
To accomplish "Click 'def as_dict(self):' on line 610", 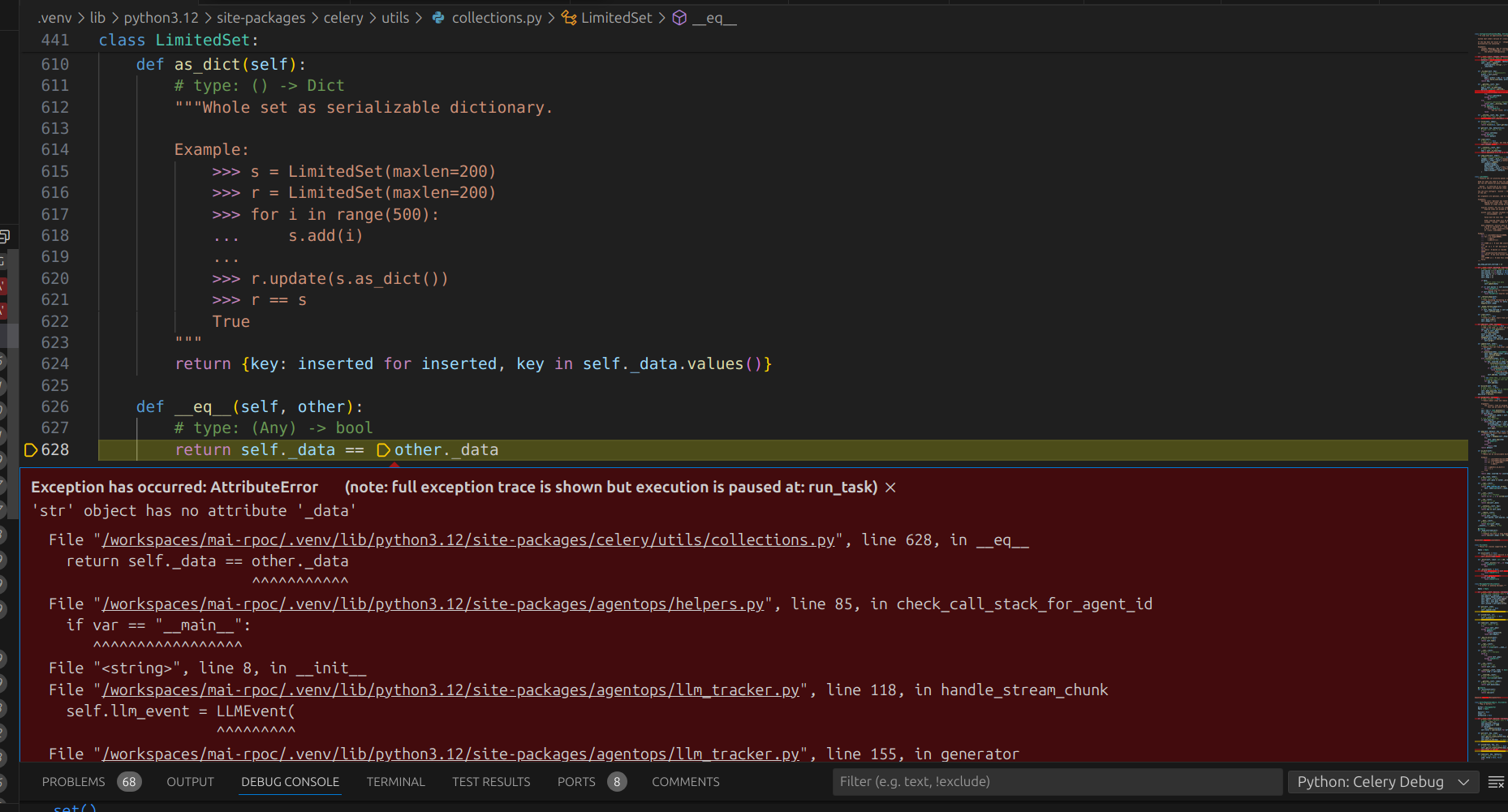I will click(x=221, y=65).
